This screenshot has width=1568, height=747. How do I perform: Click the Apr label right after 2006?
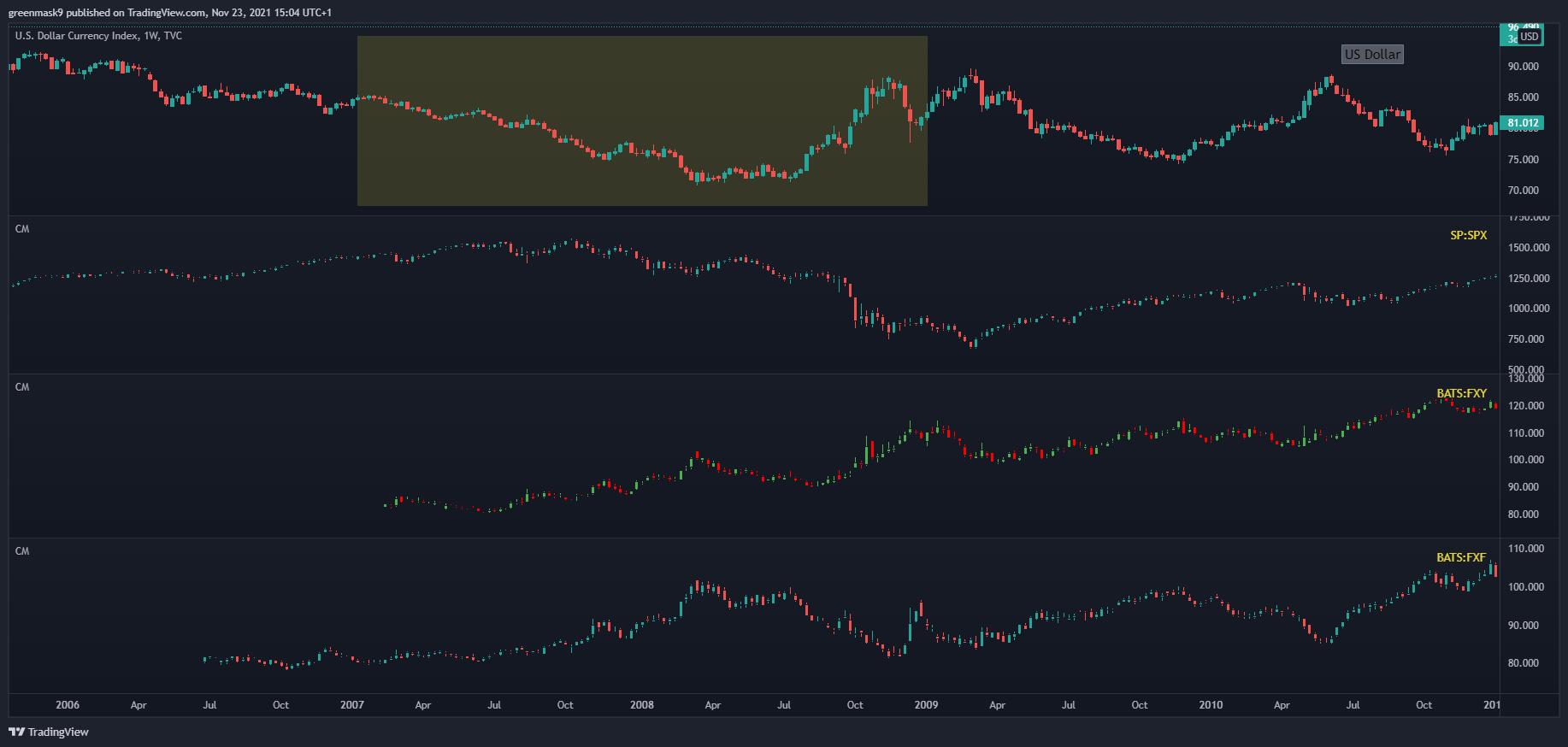coord(139,705)
